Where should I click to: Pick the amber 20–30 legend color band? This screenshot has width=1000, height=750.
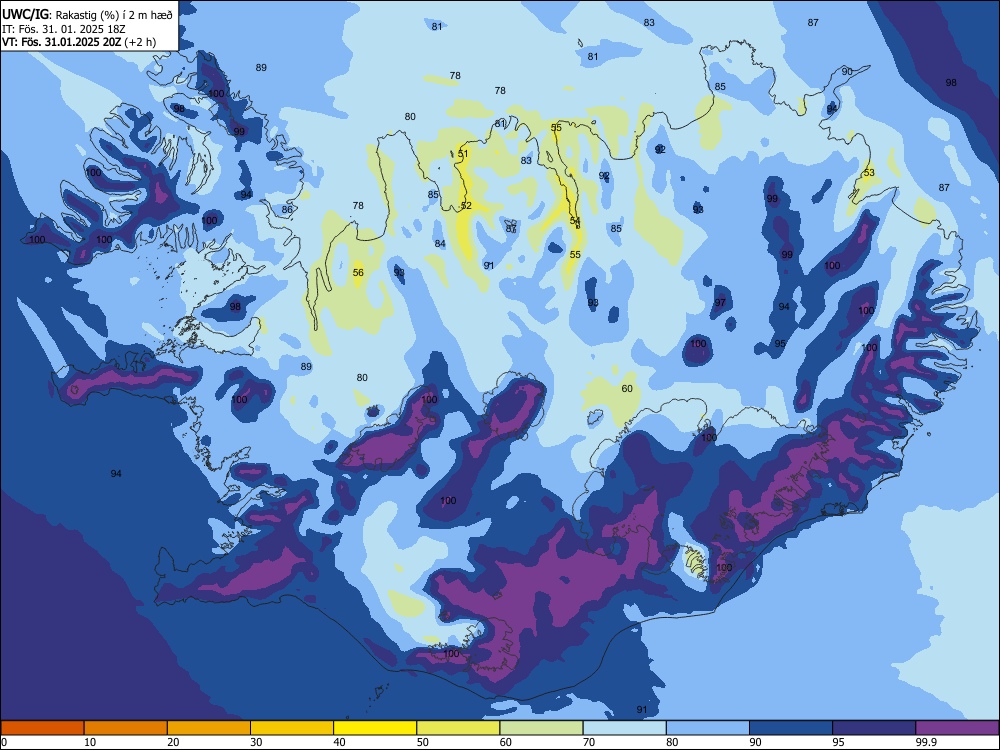209,728
